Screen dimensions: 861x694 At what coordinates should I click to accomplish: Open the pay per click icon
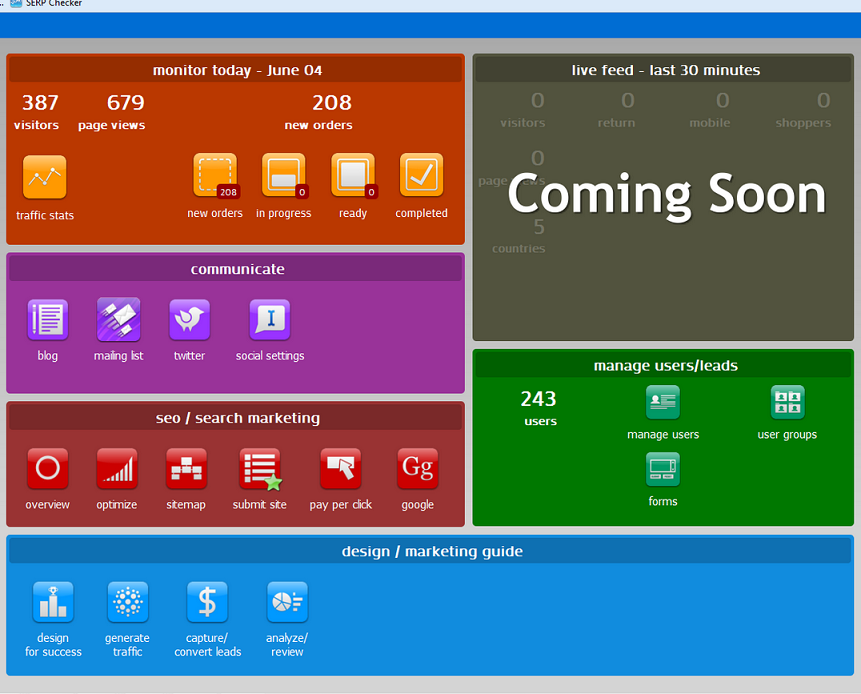point(341,469)
